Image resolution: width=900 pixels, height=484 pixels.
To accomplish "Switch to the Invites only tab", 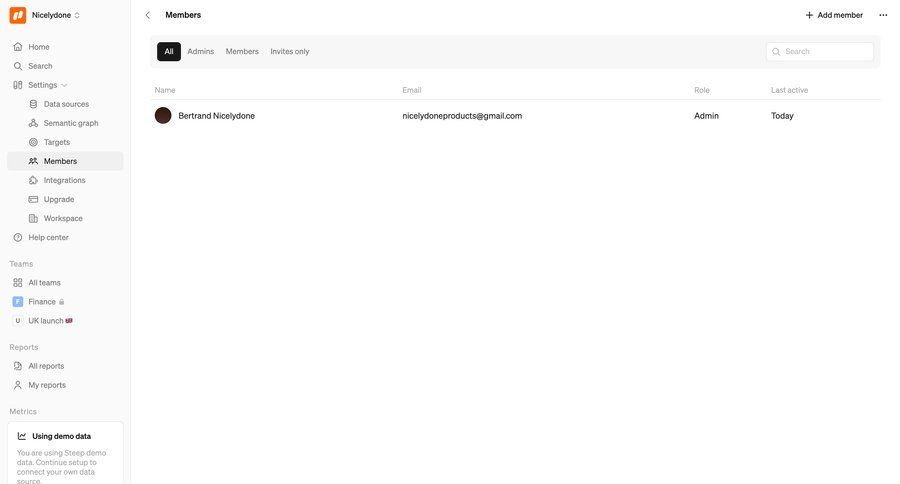I will 290,52.
